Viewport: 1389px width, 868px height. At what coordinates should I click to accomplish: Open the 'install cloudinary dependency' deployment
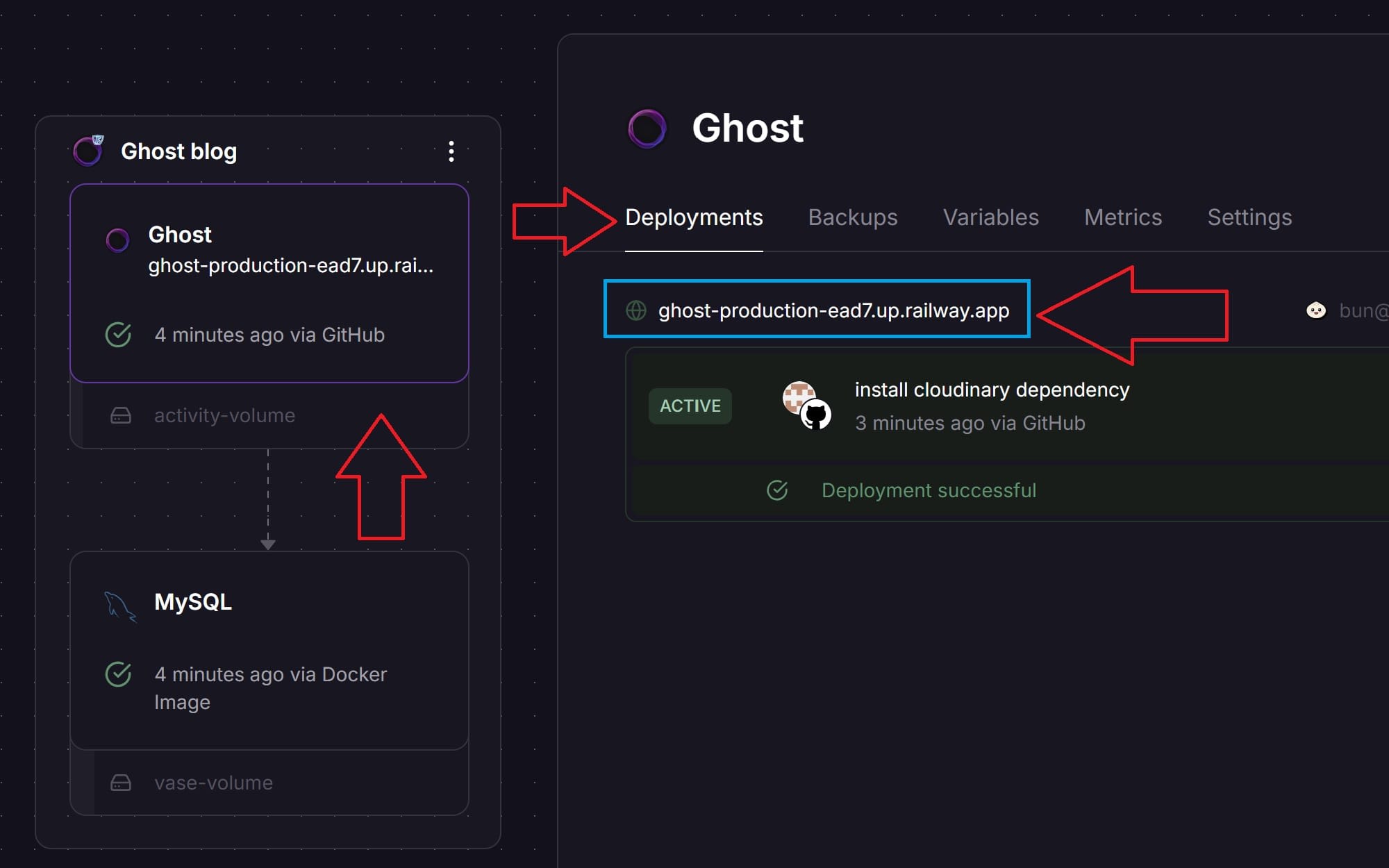pyautogui.click(x=992, y=390)
